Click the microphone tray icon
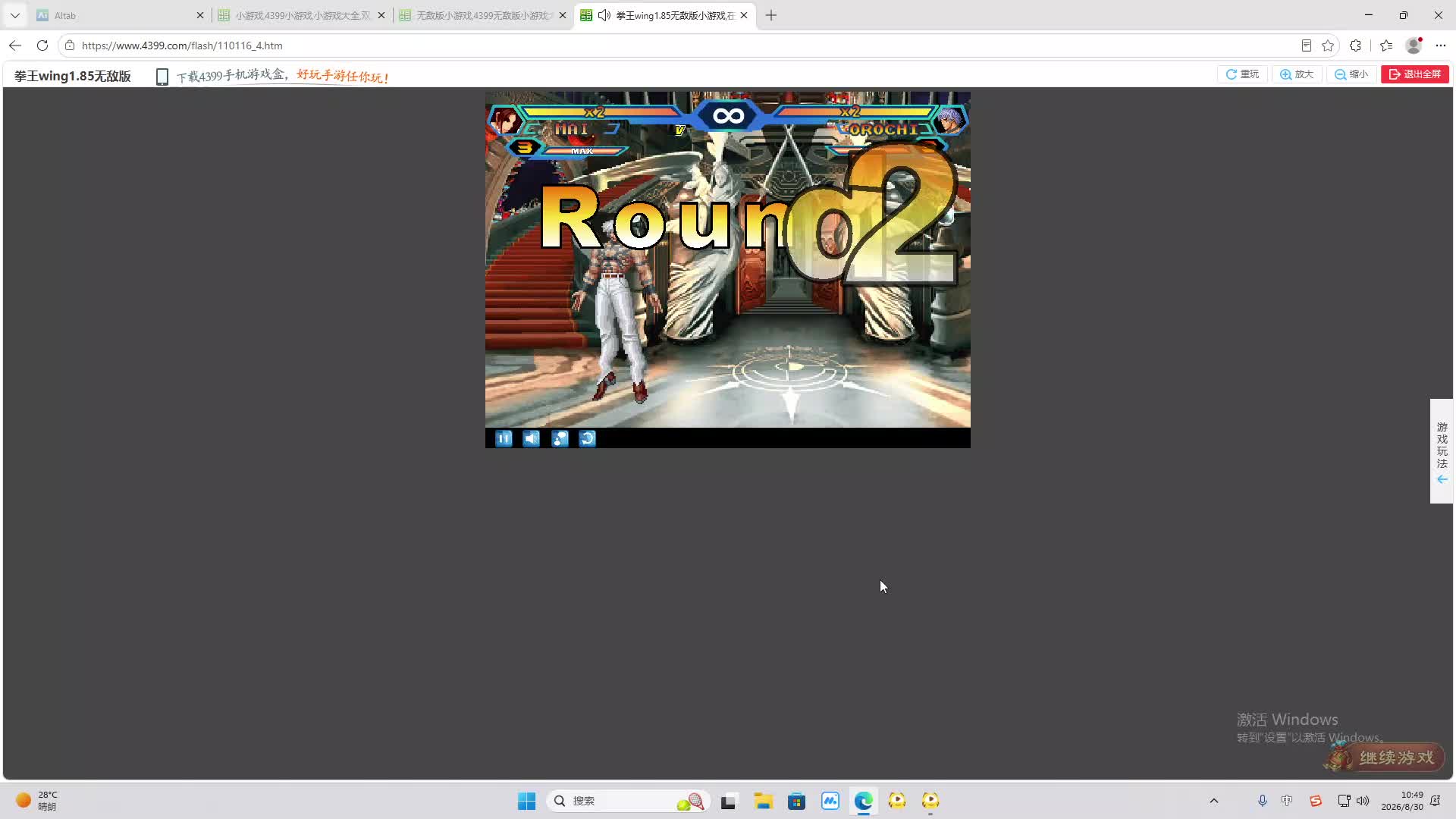The width and height of the screenshot is (1456, 819). [1263, 801]
